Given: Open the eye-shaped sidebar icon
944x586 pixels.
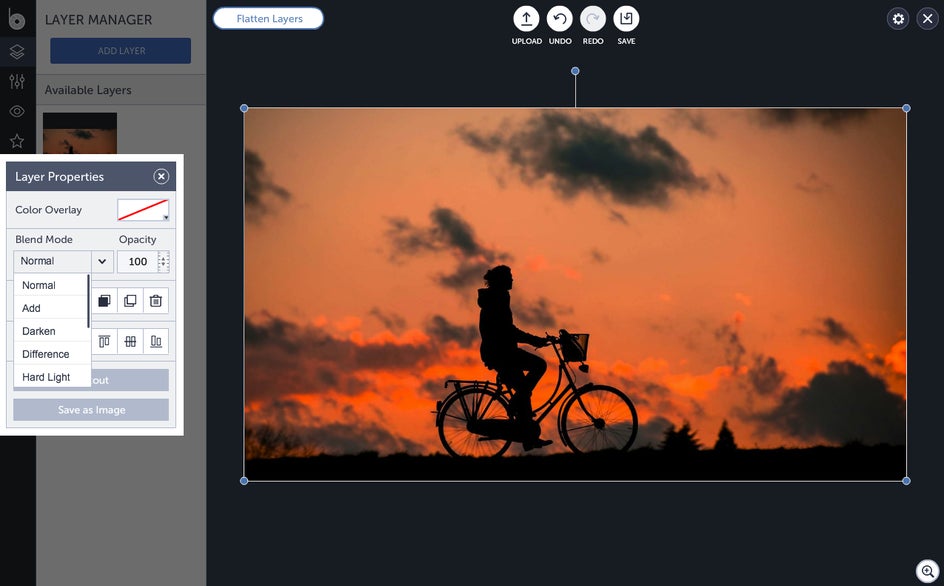Looking at the screenshot, I should [17, 111].
